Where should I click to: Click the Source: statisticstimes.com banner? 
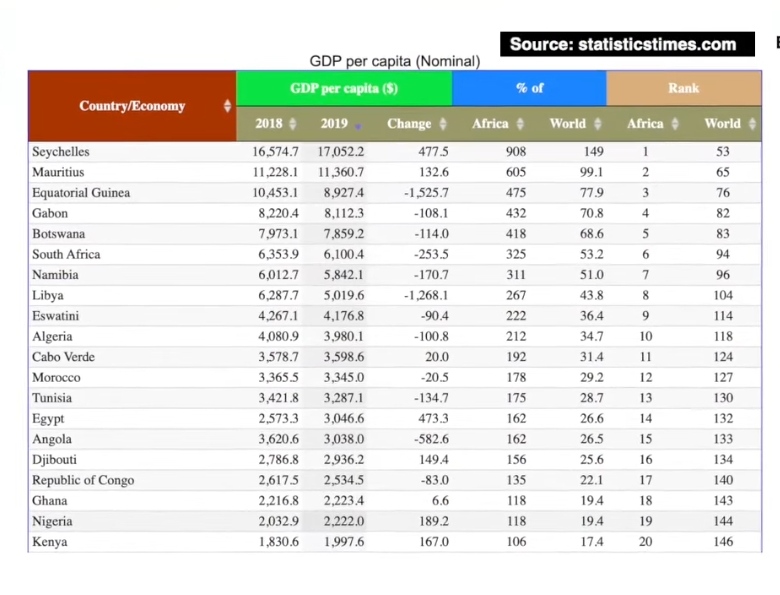[627, 44]
